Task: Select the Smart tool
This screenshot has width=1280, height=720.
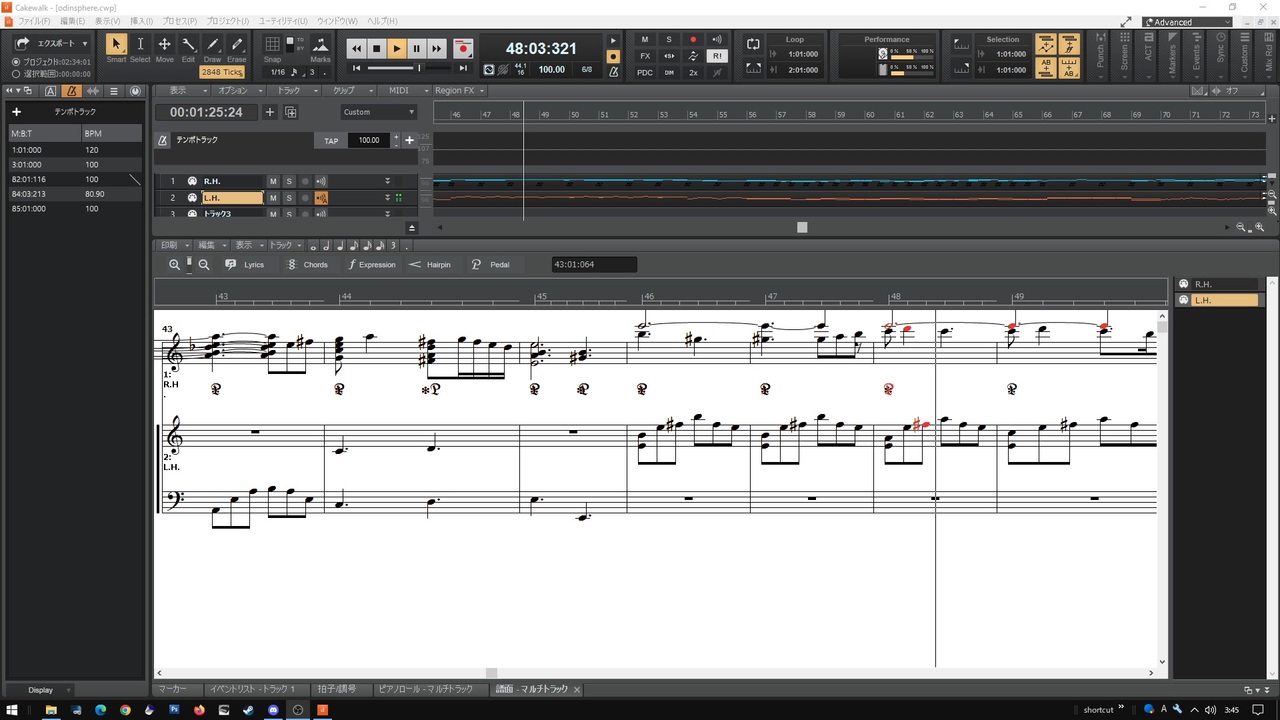Action: point(116,48)
